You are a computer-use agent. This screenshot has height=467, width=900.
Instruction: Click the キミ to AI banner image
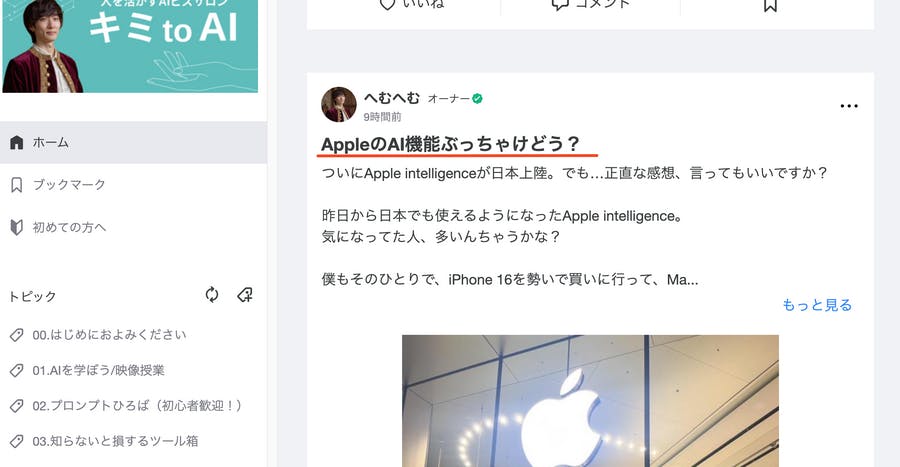[130, 46]
